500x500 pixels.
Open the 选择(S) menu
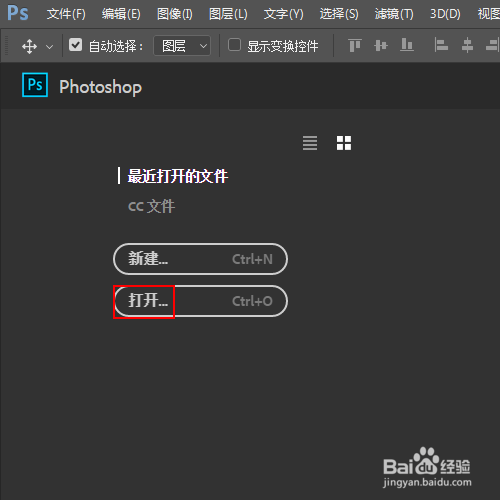[339, 14]
